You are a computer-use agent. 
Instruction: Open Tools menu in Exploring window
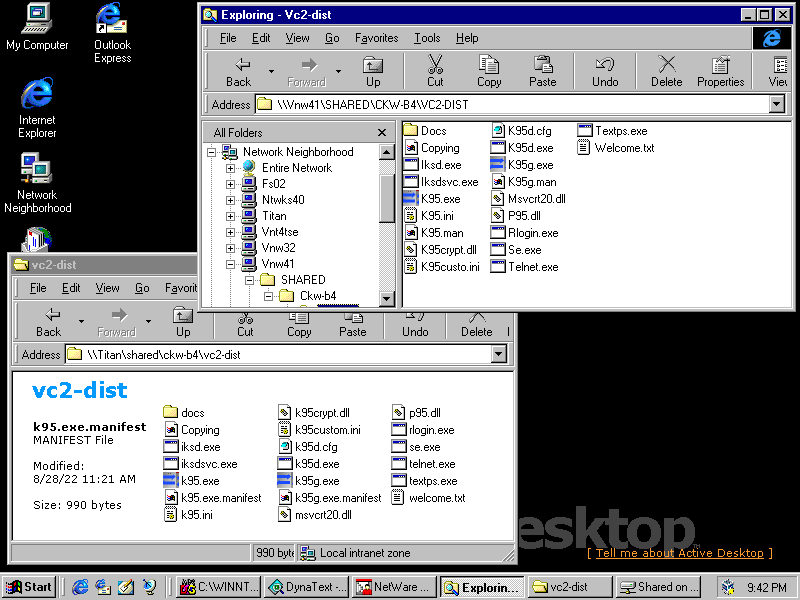tap(427, 38)
